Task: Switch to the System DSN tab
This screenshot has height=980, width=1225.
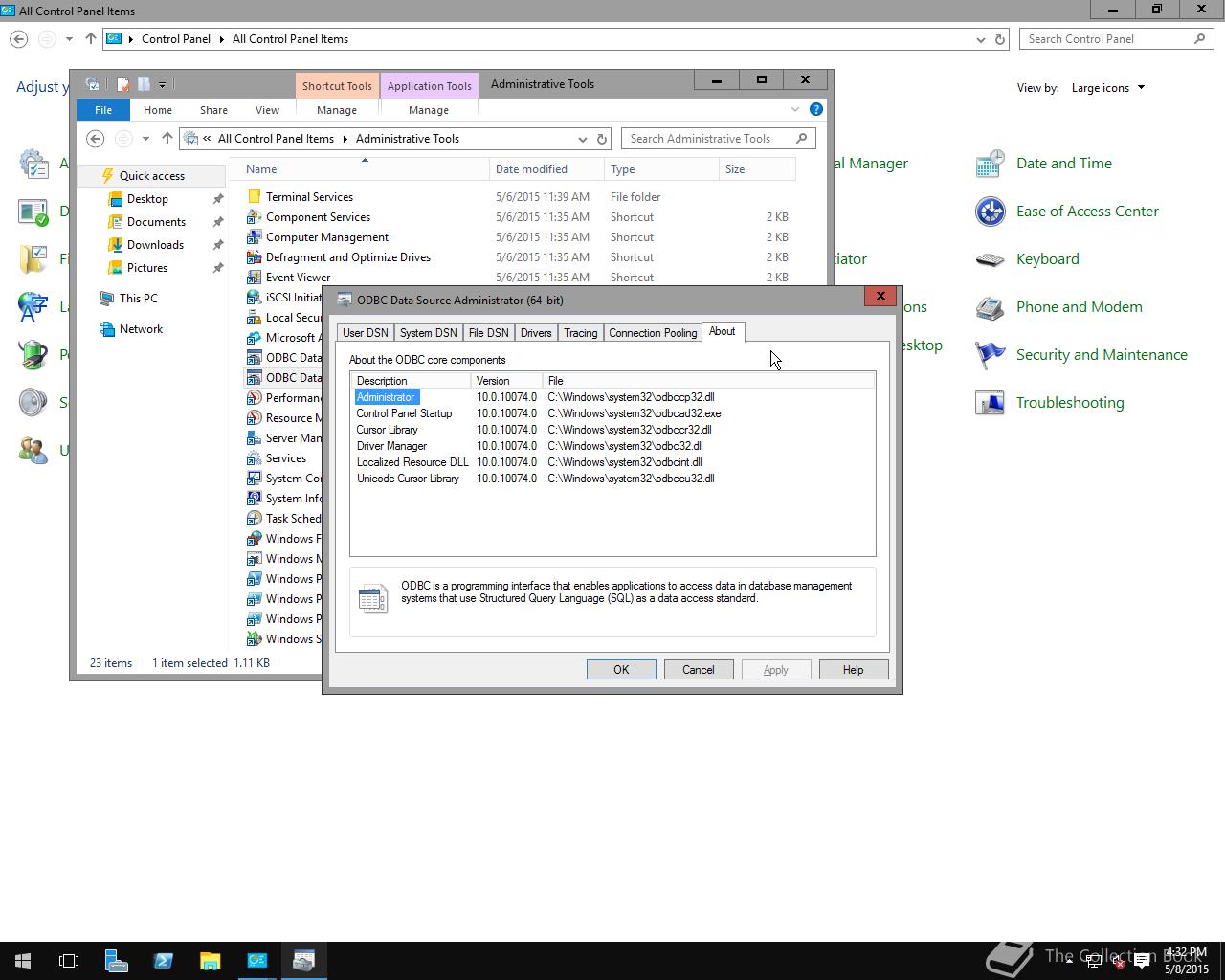Action: click(x=428, y=333)
